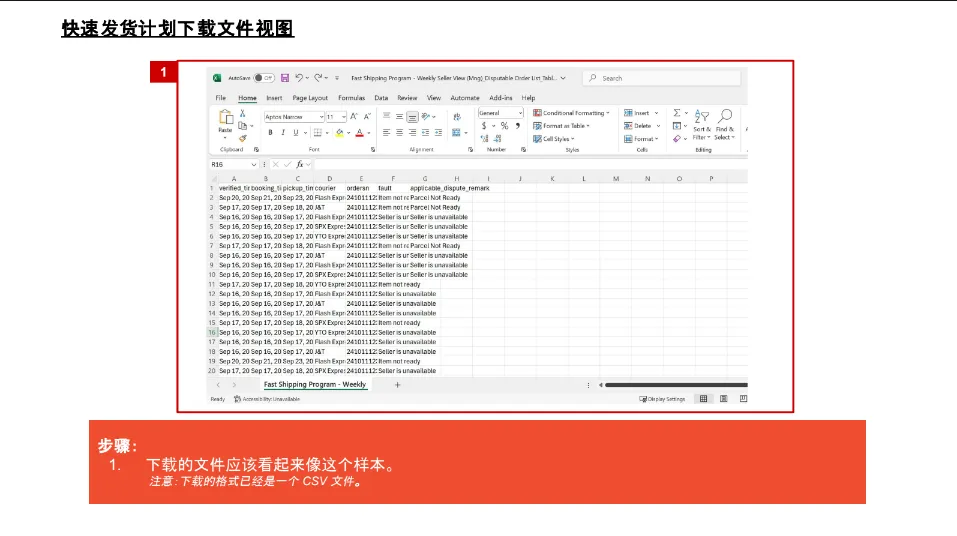Open Cell Styles menu

coord(554,139)
